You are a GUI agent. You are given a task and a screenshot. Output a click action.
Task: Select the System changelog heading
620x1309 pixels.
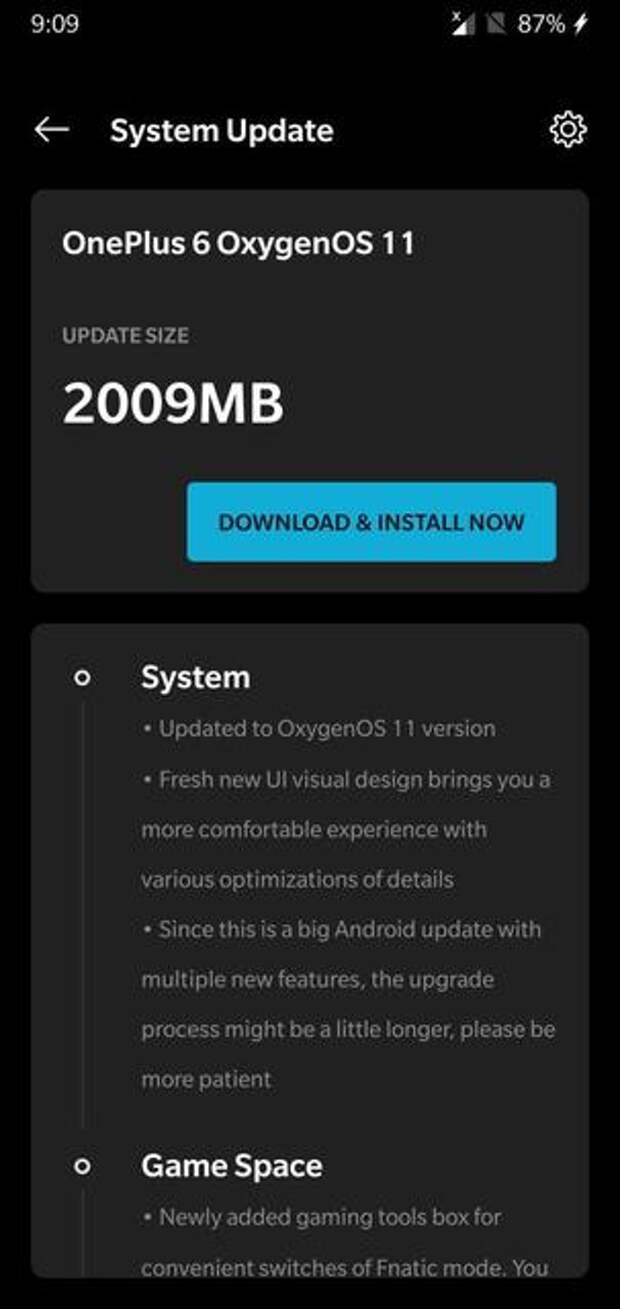(x=196, y=678)
